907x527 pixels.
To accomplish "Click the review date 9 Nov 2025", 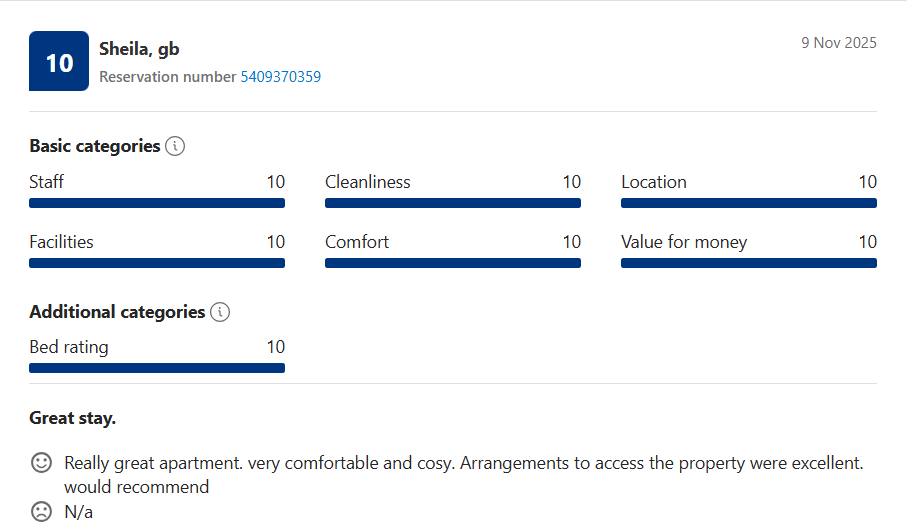I will pyautogui.click(x=838, y=43).
